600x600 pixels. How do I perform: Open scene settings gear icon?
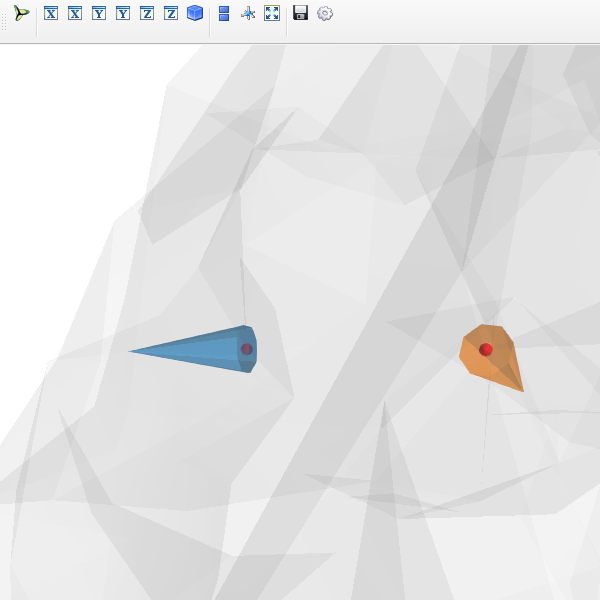coord(325,14)
